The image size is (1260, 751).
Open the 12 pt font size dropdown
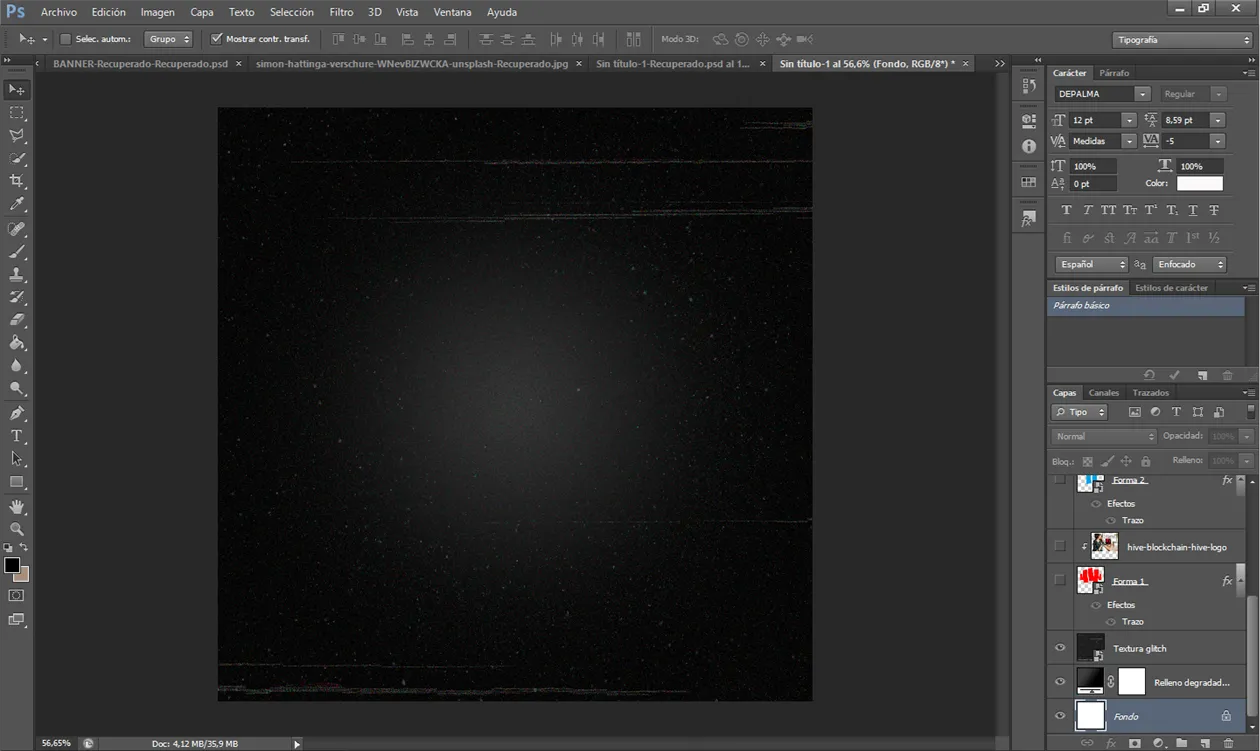(1129, 120)
